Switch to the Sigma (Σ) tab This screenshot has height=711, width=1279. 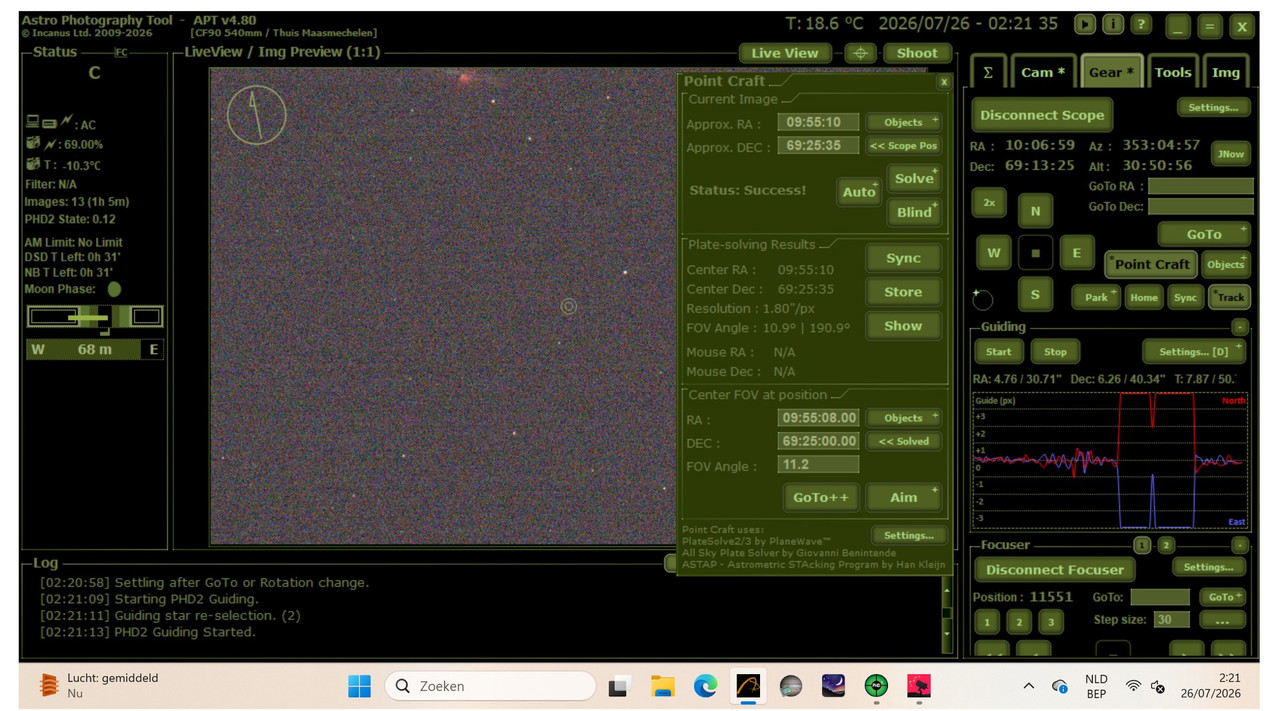pos(988,72)
